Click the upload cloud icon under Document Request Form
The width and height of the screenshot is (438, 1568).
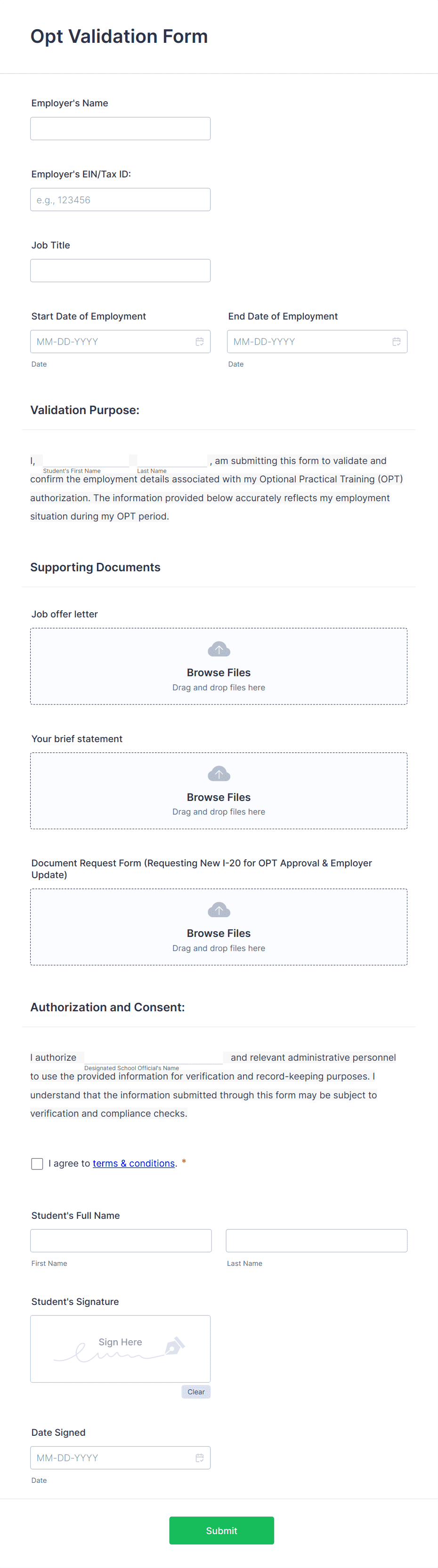point(219,909)
